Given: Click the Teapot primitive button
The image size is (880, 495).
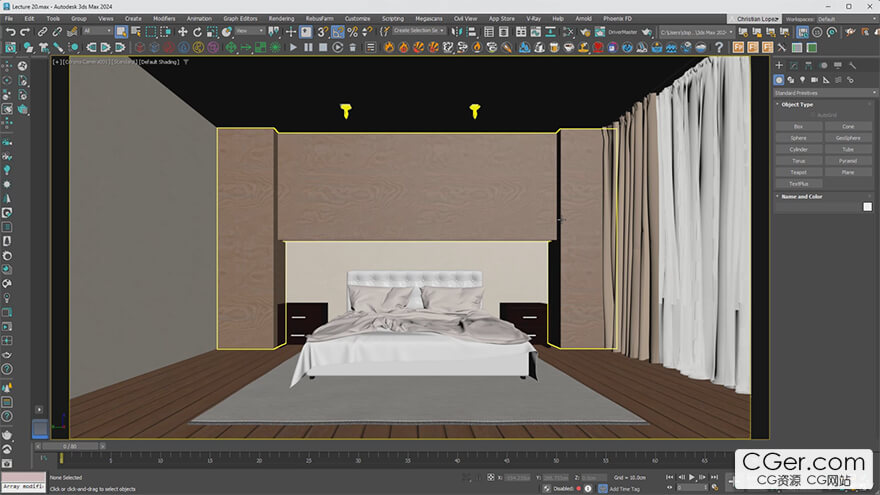Looking at the screenshot, I should point(798,172).
